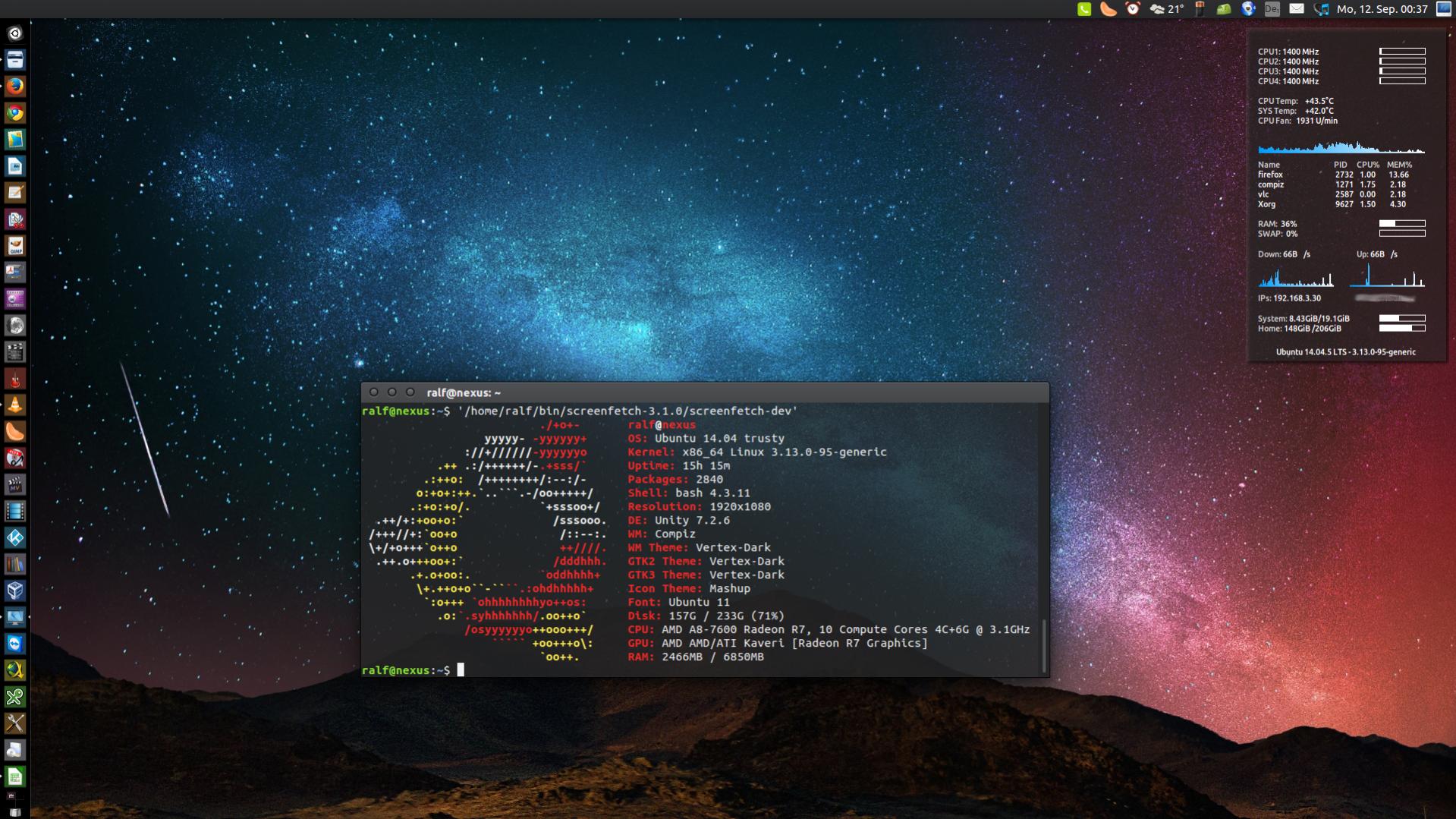
Task: Open the monitor remote desktop launcher icon
Action: click(x=14, y=618)
